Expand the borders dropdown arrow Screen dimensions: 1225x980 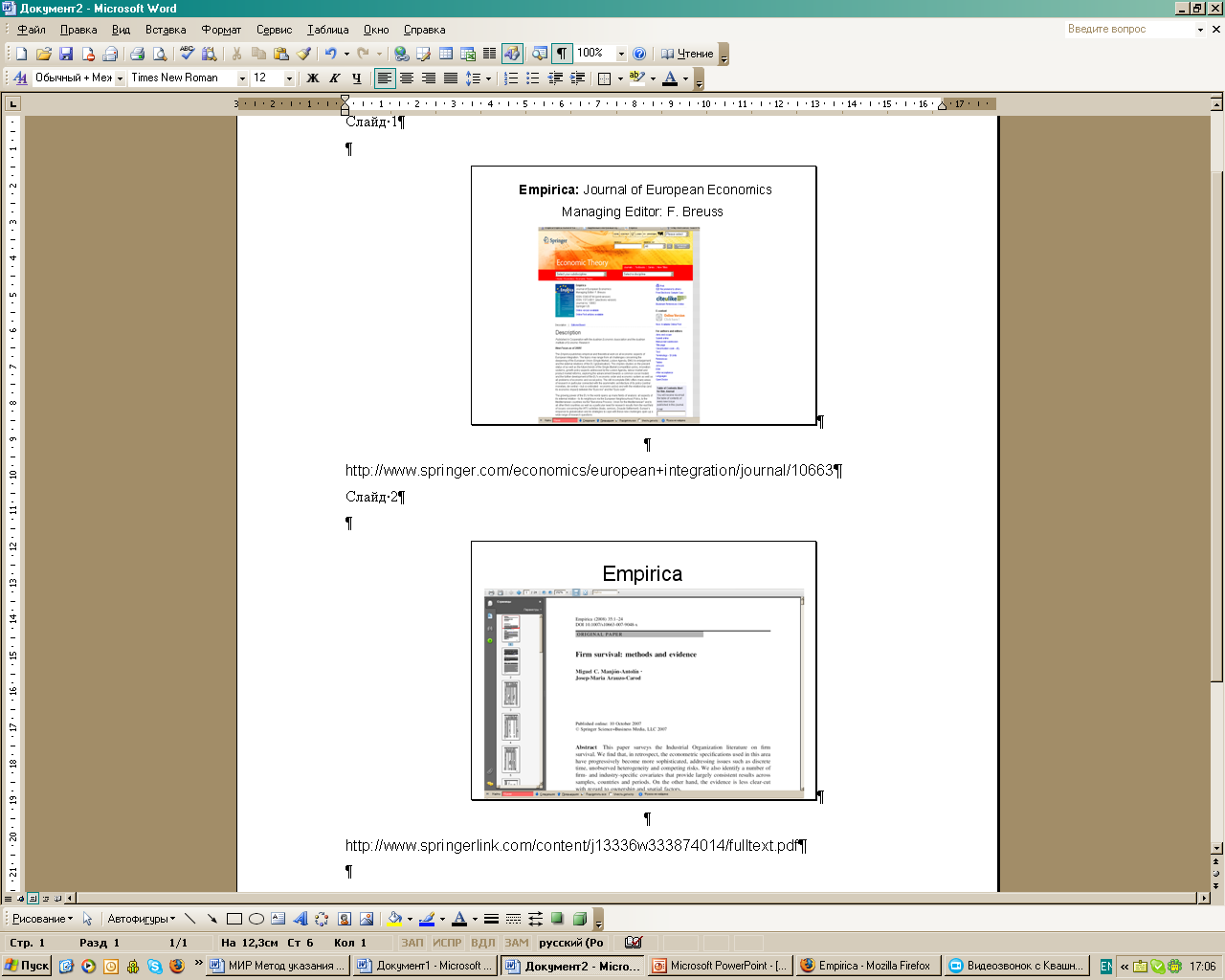coord(620,78)
